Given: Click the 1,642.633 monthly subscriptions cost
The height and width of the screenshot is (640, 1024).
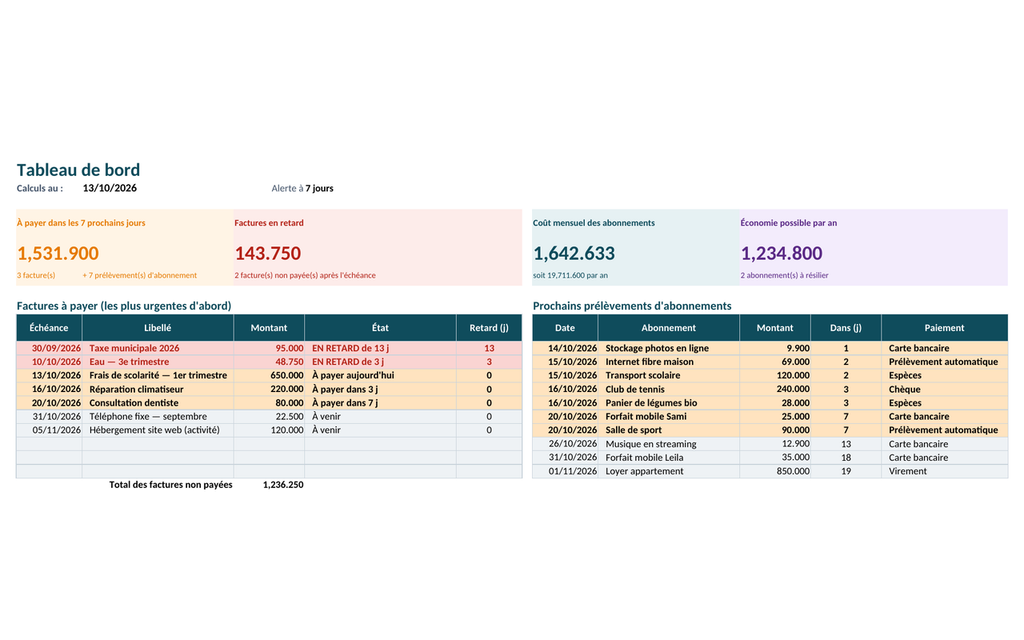Looking at the screenshot, I should [x=574, y=253].
